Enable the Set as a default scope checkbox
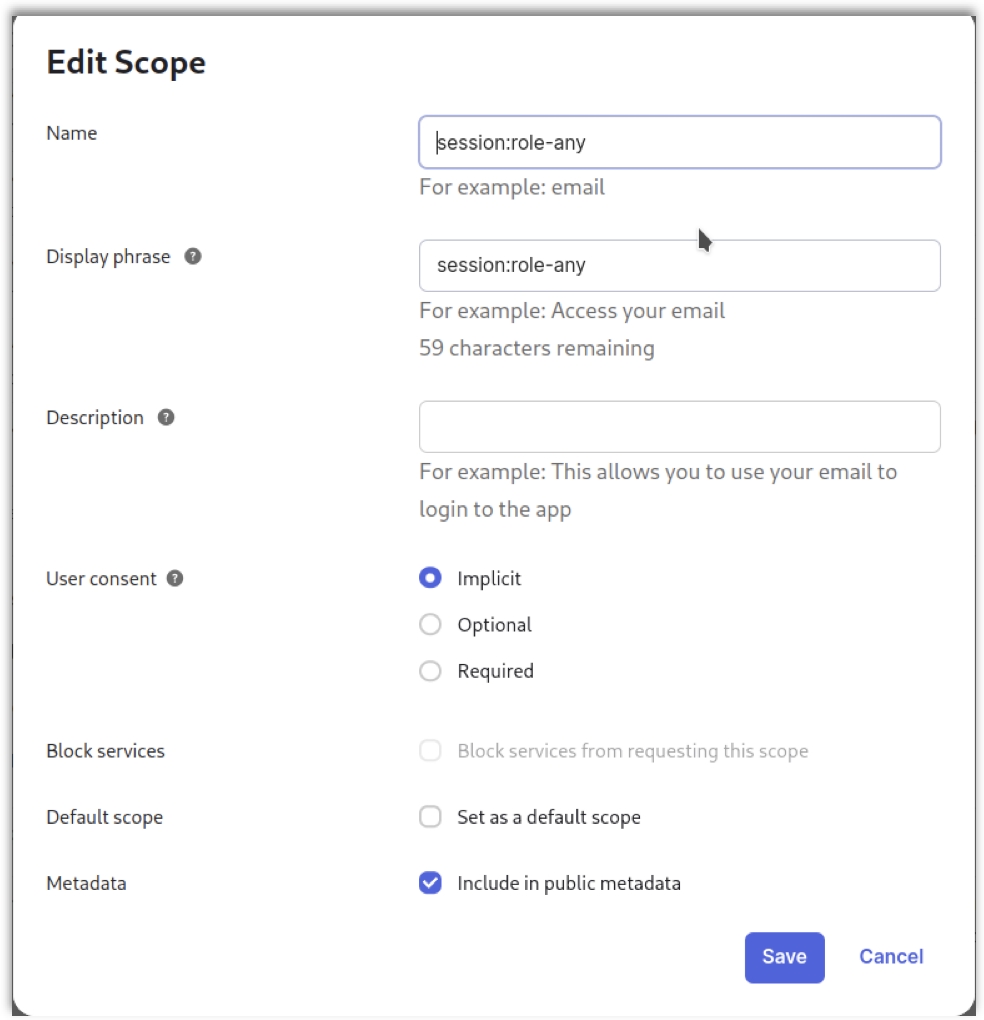984x1020 pixels. click(x=430, y=817)
